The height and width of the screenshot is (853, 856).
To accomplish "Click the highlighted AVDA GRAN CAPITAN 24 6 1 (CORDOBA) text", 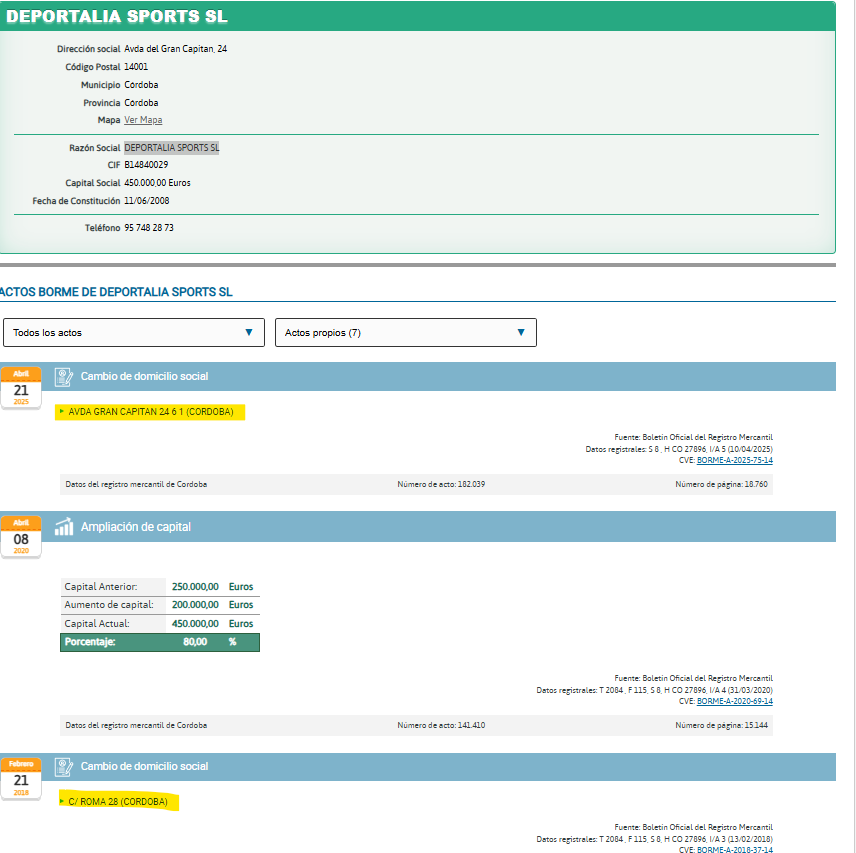I will [150, 412].
